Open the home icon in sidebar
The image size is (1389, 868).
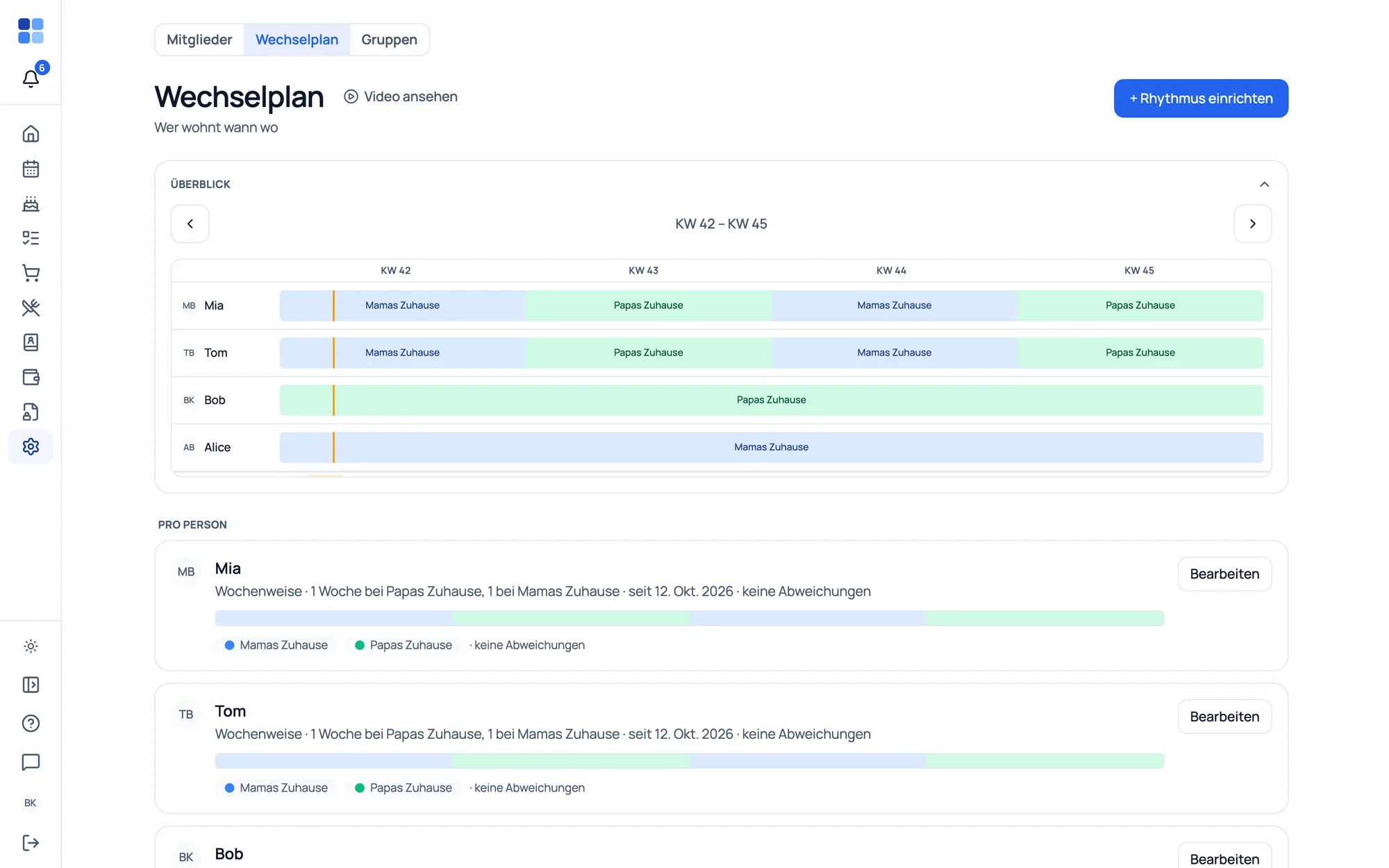tap(31, 134)
